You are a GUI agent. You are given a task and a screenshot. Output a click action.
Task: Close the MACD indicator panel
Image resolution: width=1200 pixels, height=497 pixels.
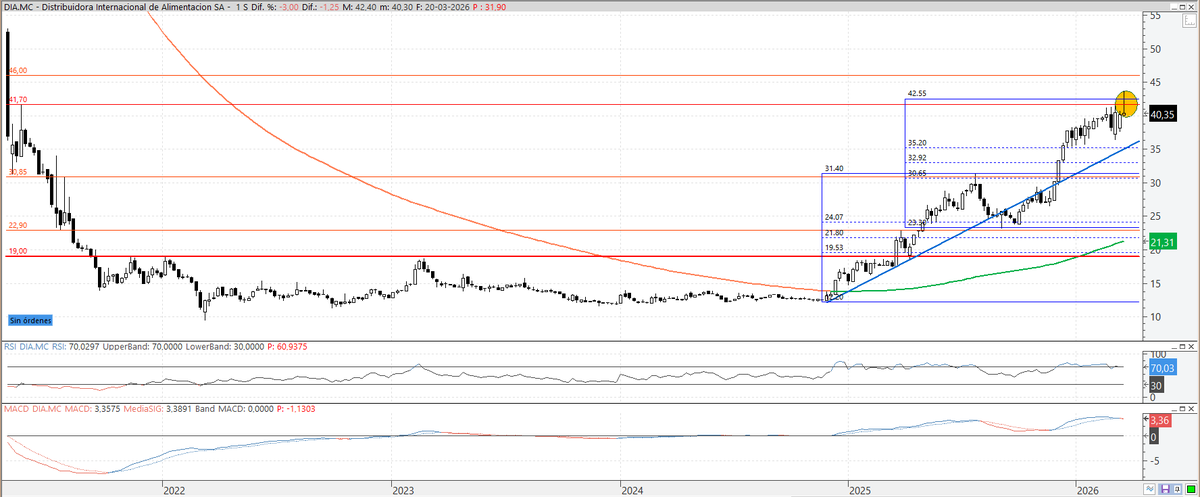1191,409
